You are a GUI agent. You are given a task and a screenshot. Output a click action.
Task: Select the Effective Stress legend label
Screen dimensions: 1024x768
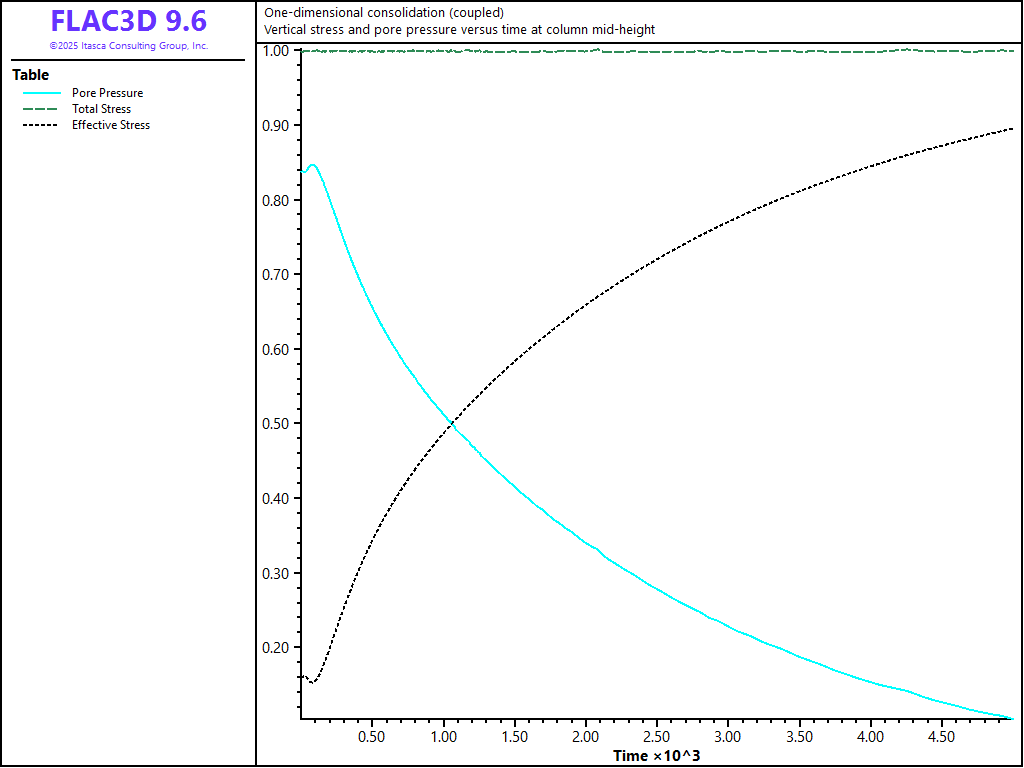pyautogui.click(x=110, y=125)
